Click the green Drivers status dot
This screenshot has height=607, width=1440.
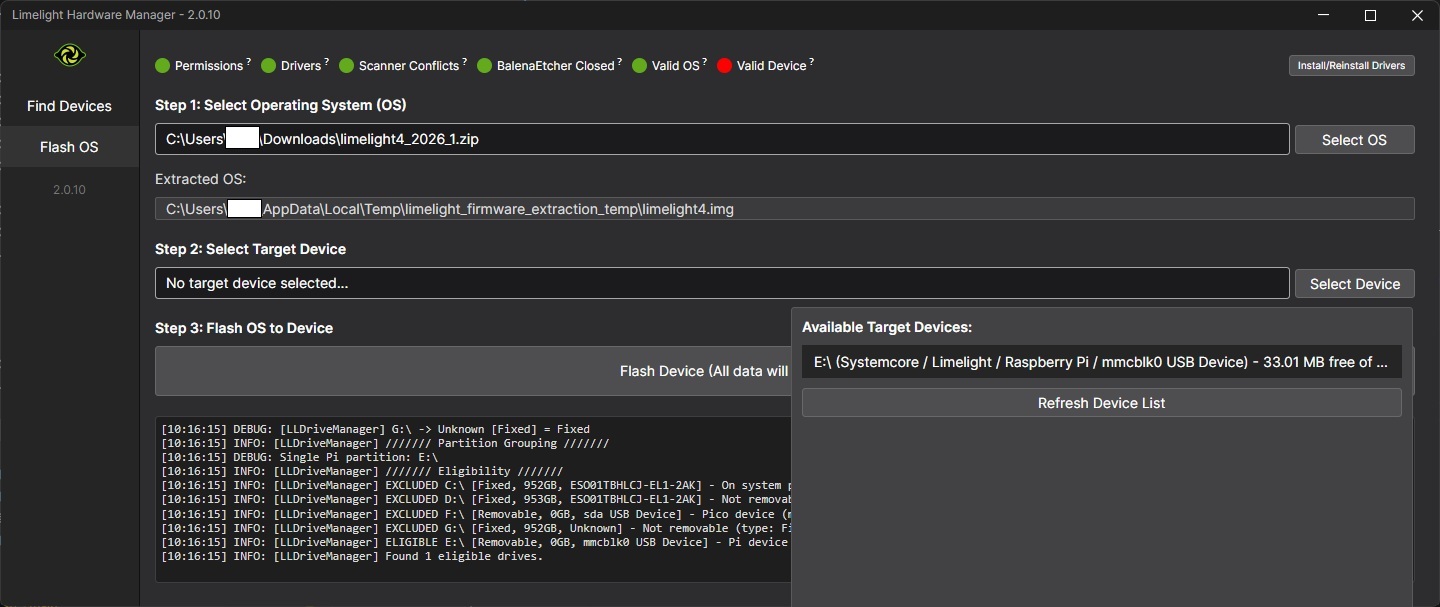[268, 66]
